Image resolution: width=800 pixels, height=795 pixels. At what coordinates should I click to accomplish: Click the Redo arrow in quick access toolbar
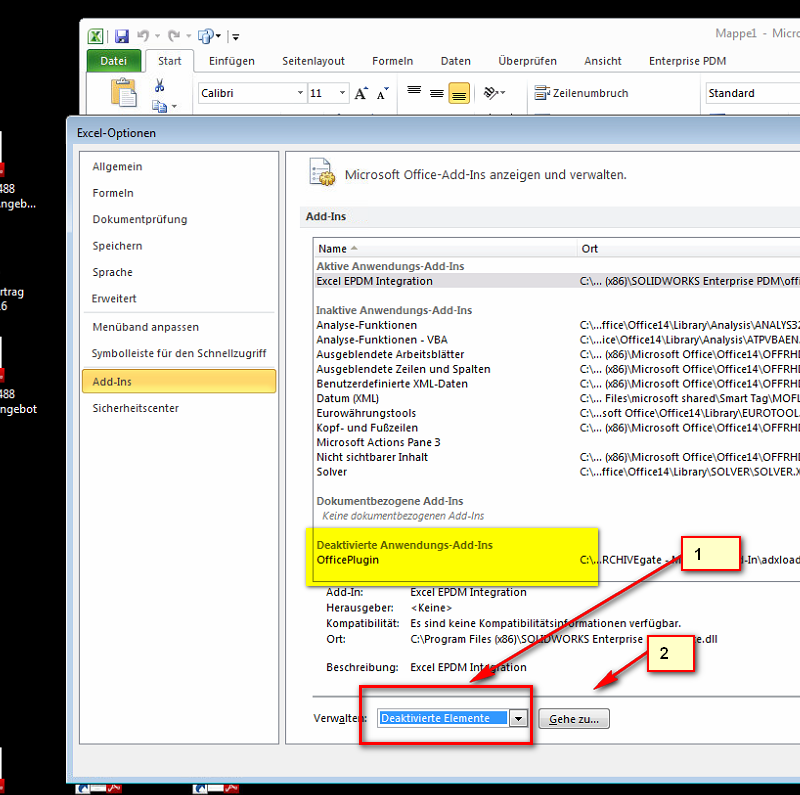point(174,36)
